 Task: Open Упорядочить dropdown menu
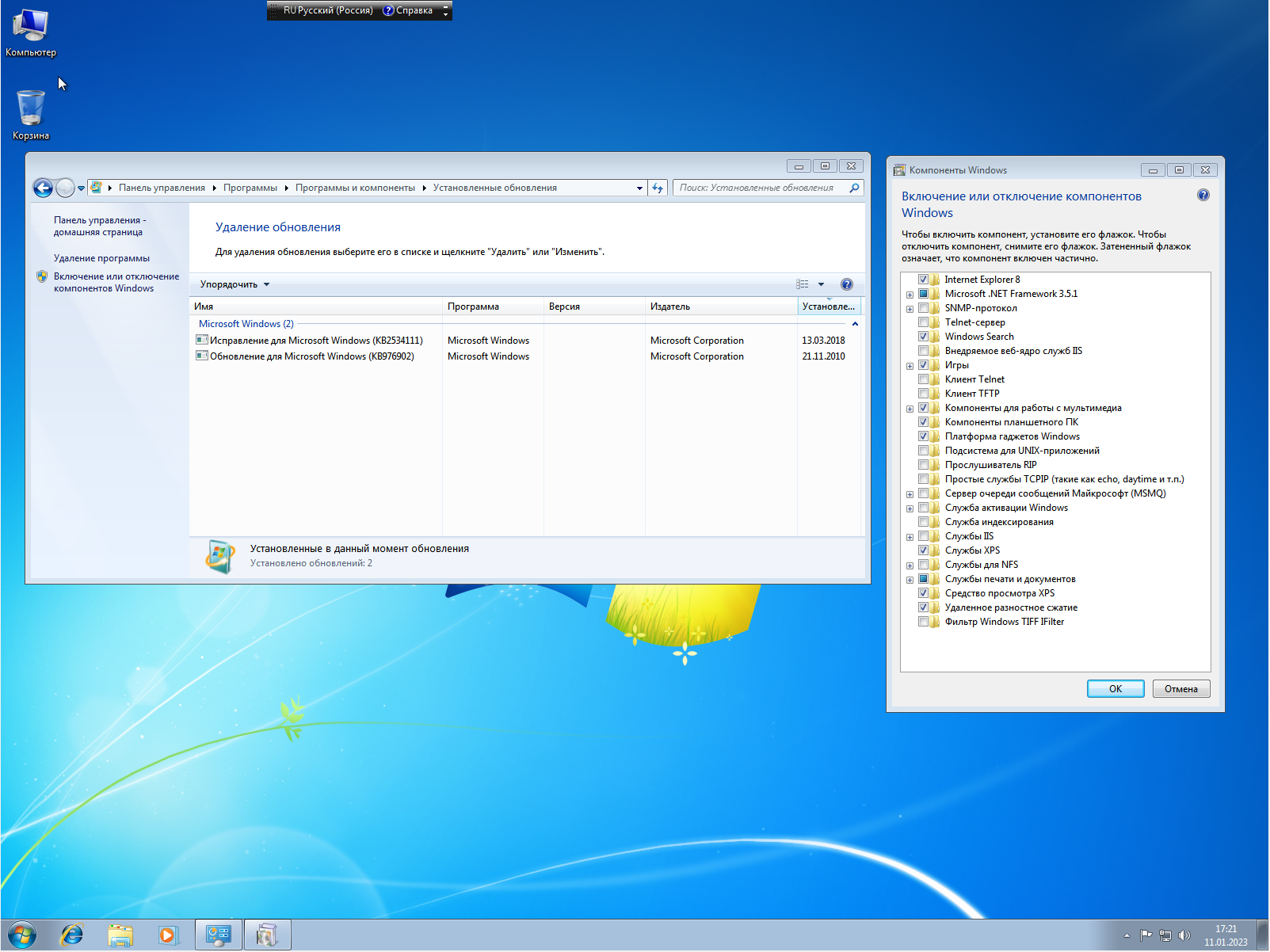click(x=235, y=284)
